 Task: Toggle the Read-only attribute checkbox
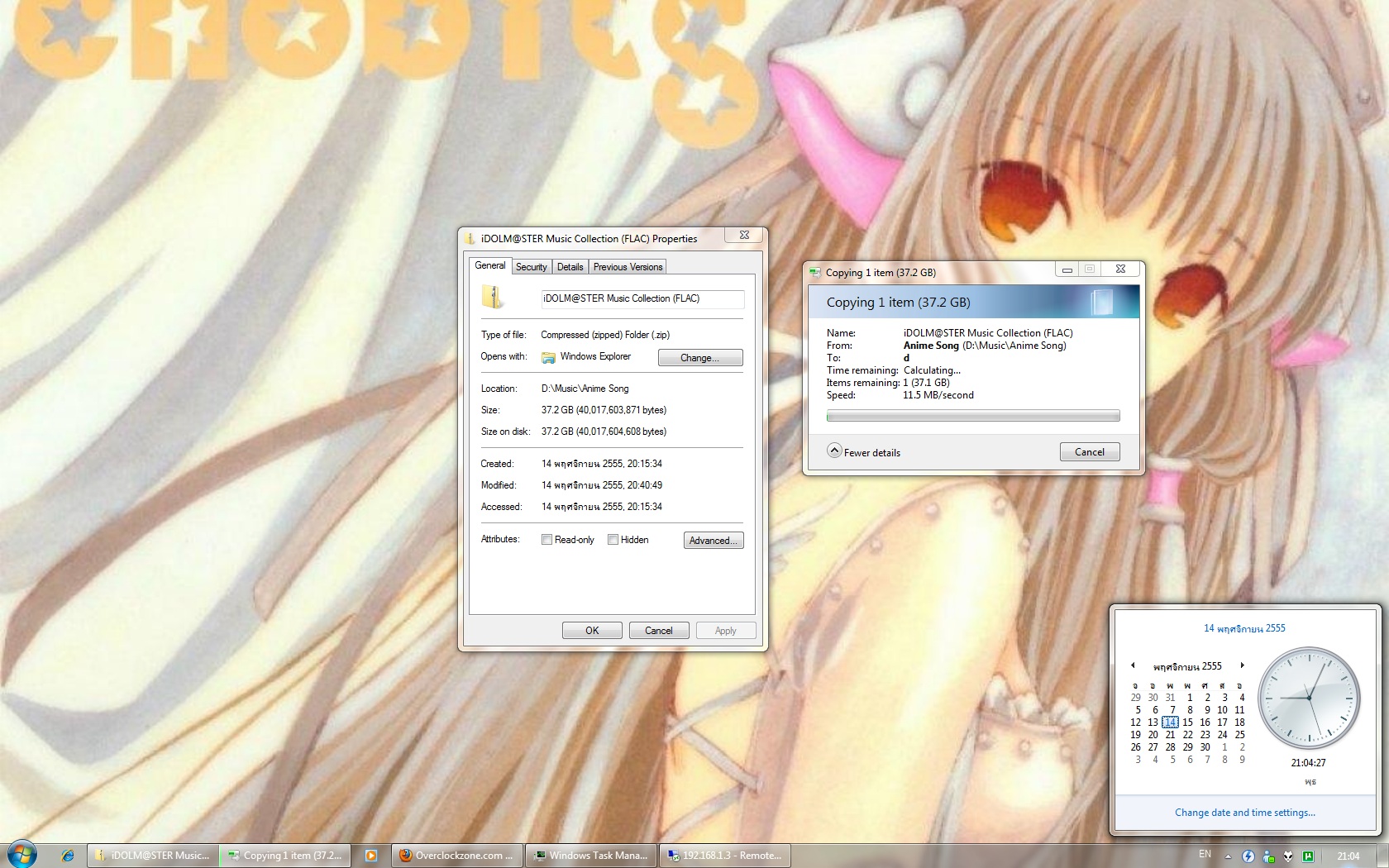point(547,540)
